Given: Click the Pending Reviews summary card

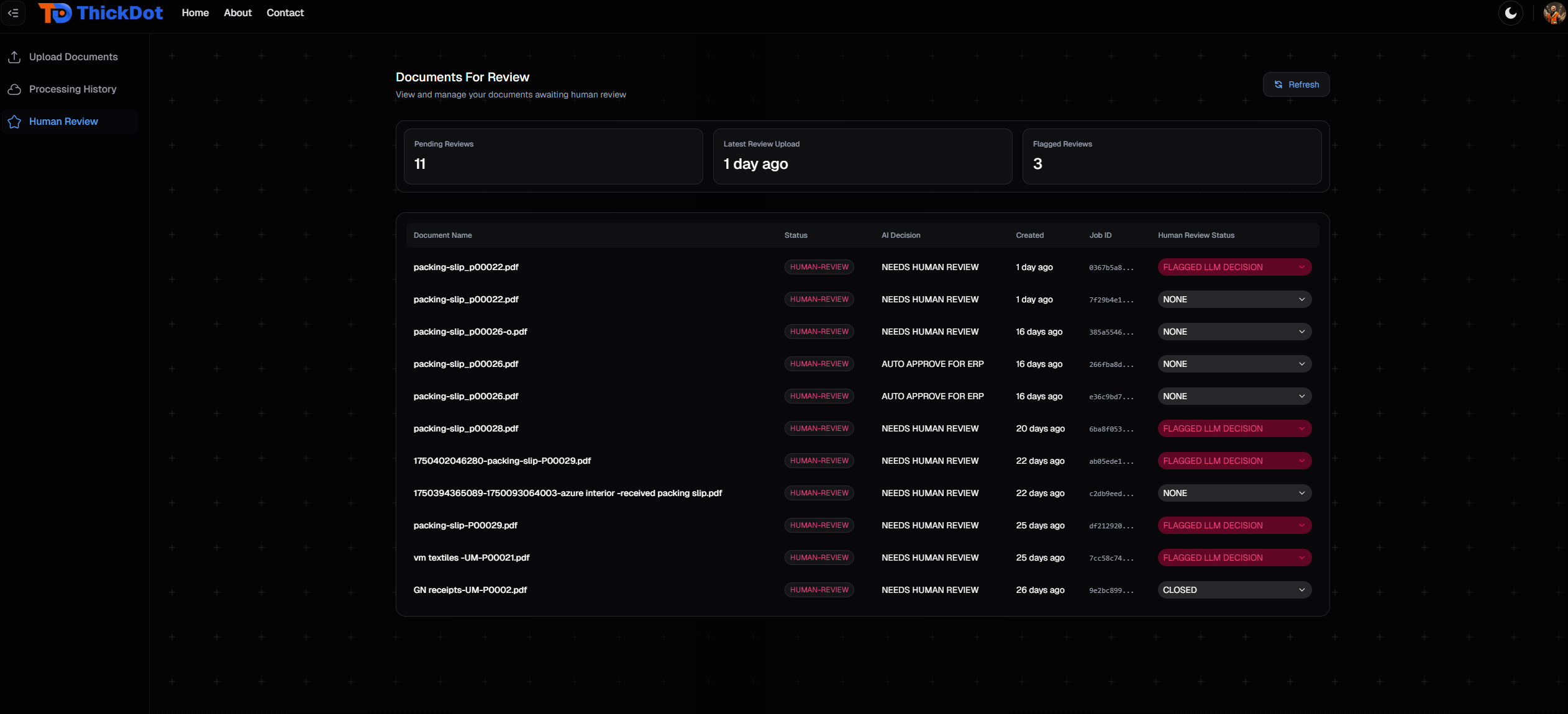Looking at the screenshot, I should coord(552,156).
